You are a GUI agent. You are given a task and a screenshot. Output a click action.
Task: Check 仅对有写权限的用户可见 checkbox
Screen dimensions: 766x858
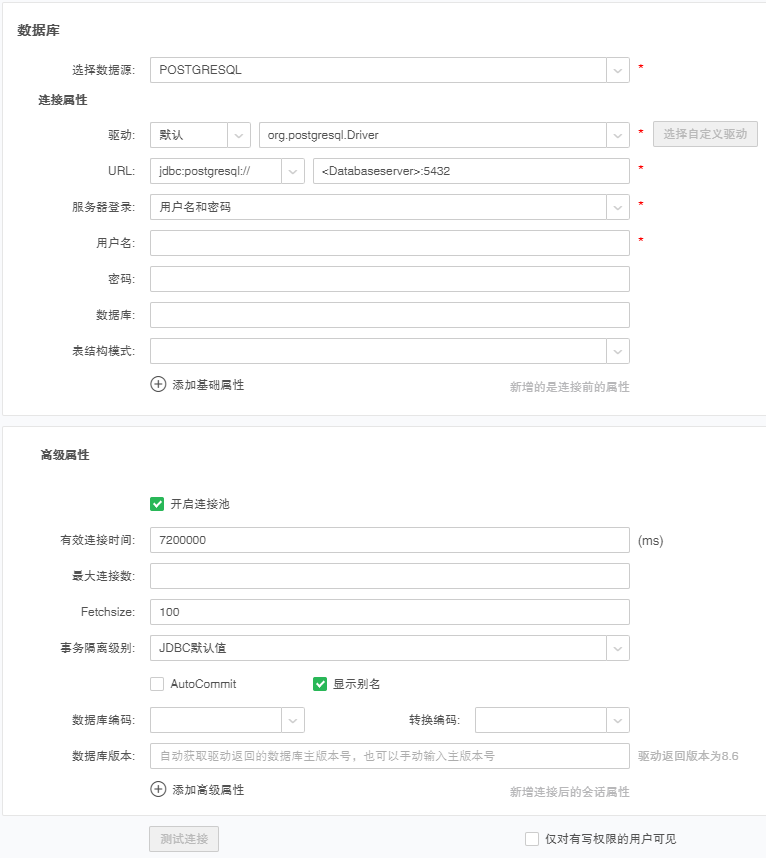[x=532, y=839]
